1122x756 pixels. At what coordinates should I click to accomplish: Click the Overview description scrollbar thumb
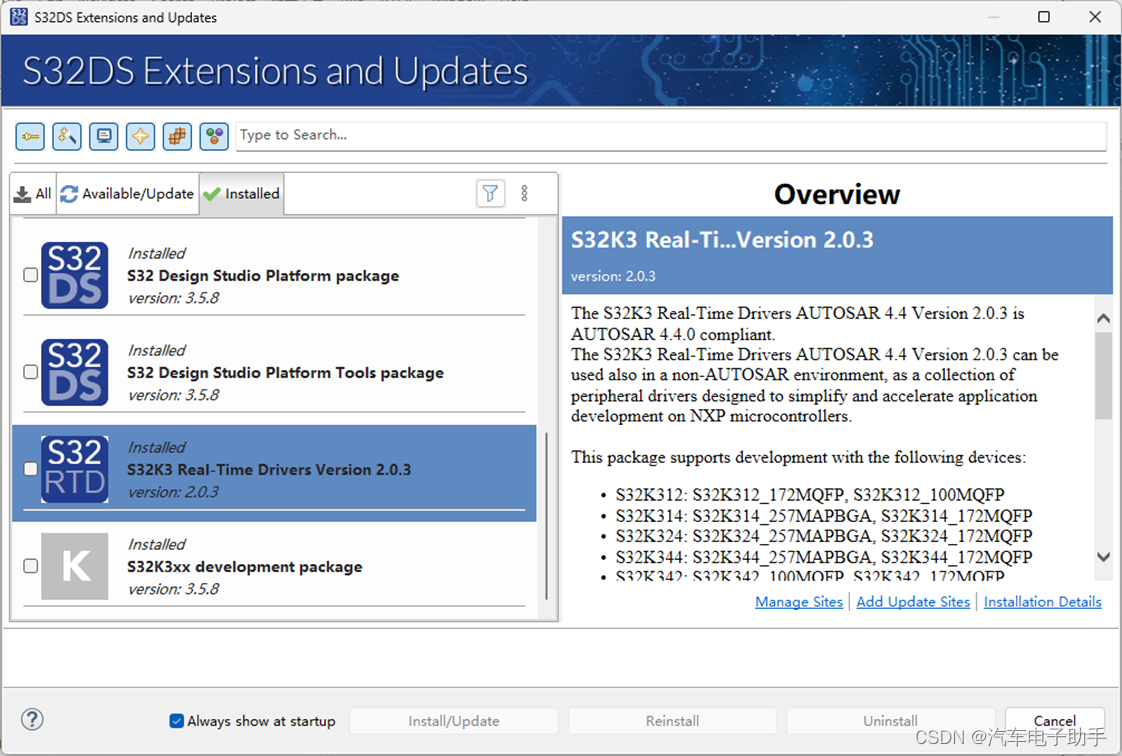coord(1103,375)
